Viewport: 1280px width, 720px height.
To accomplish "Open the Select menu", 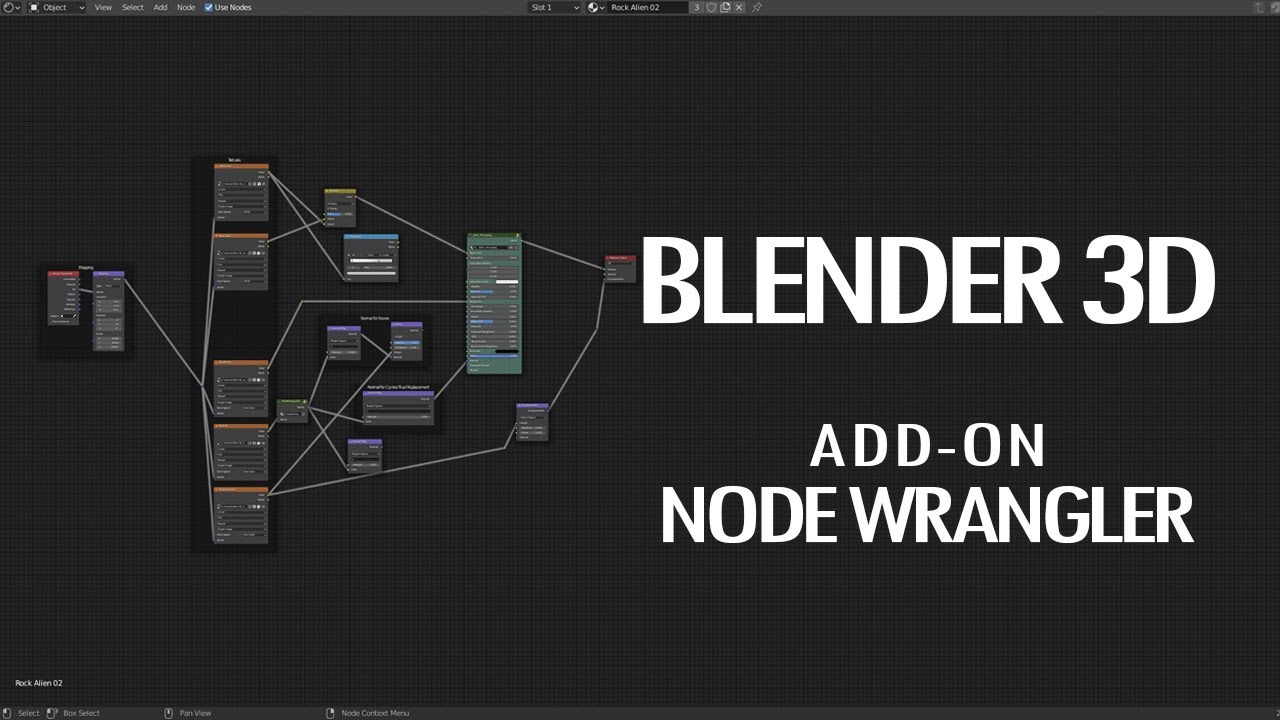I will [x=133, y=7].
